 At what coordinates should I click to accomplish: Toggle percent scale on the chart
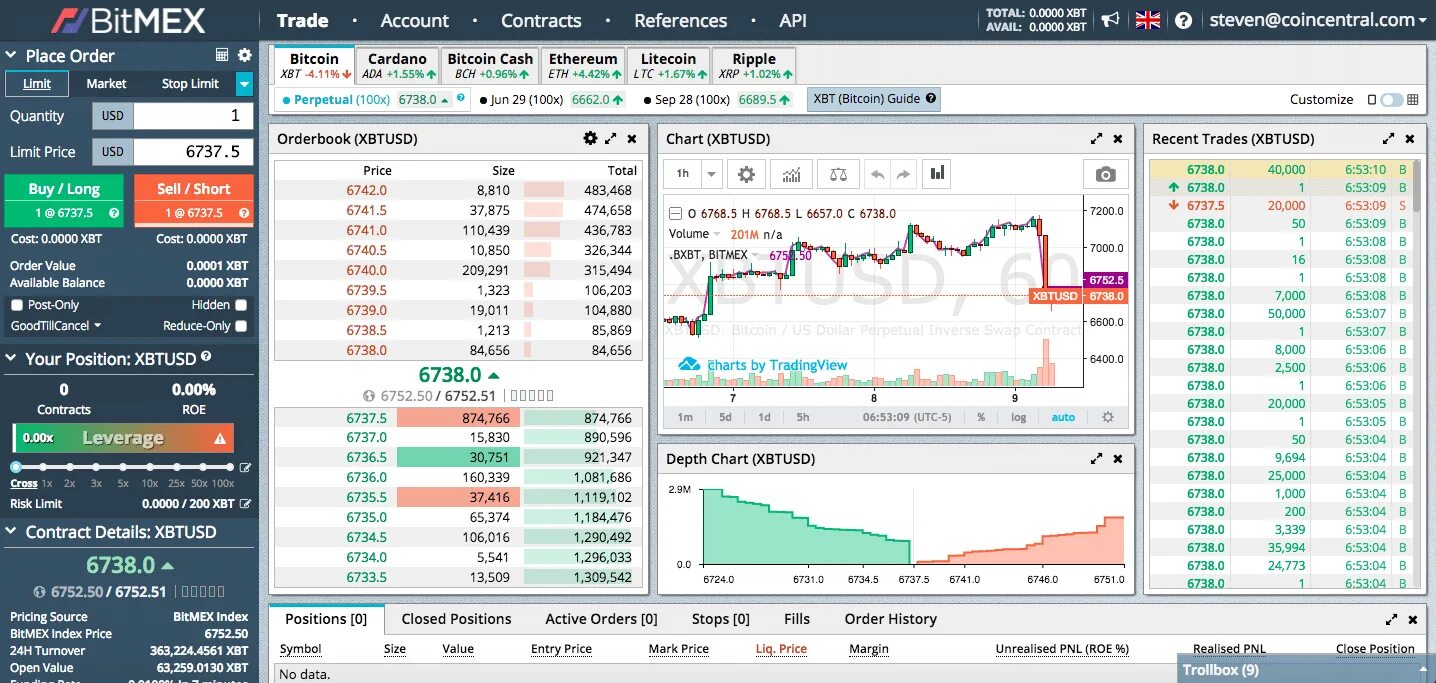click(981, 417)
